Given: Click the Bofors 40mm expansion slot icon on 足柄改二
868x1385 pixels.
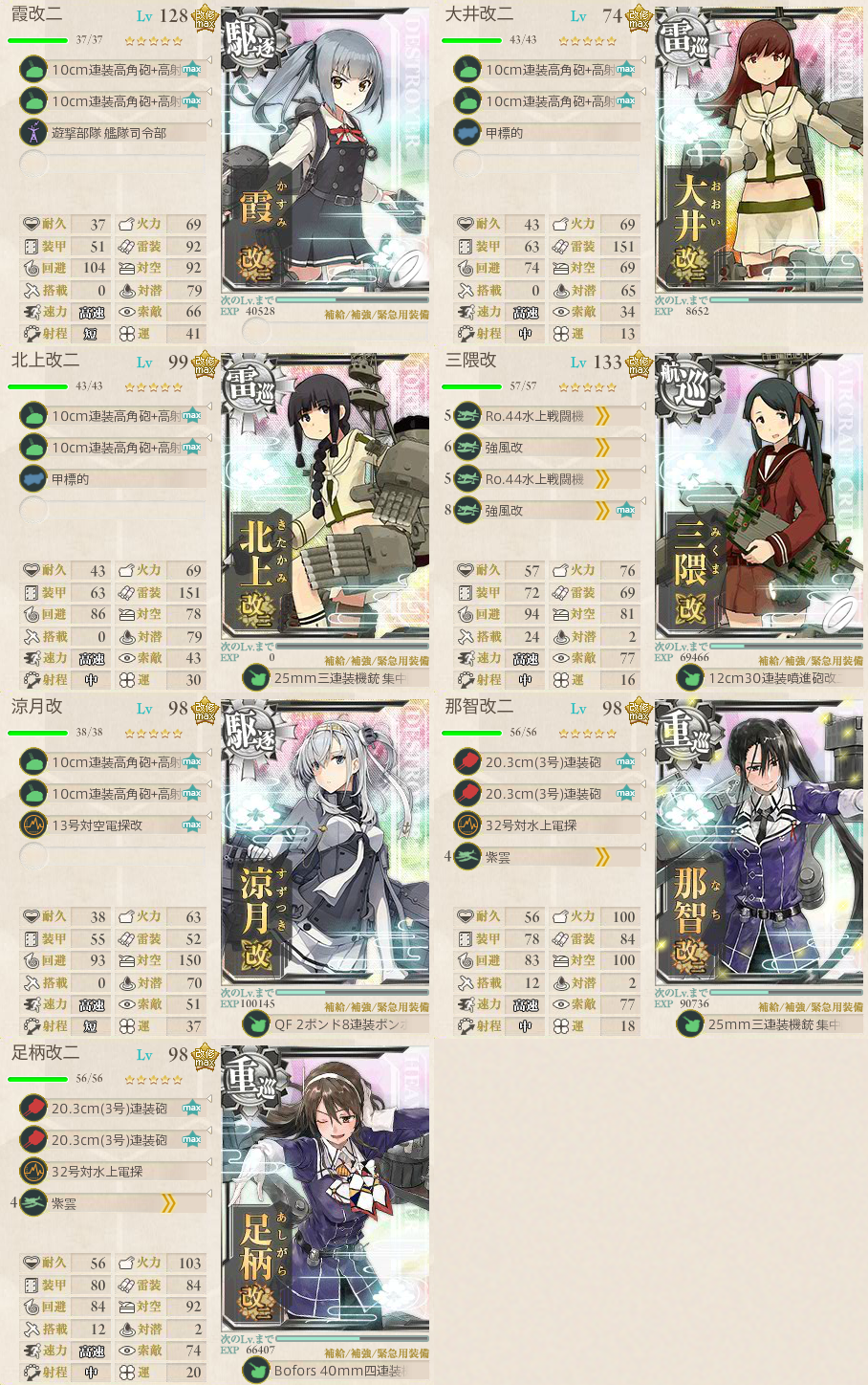Looking at the screenshot, I should tap(255, 1371).
